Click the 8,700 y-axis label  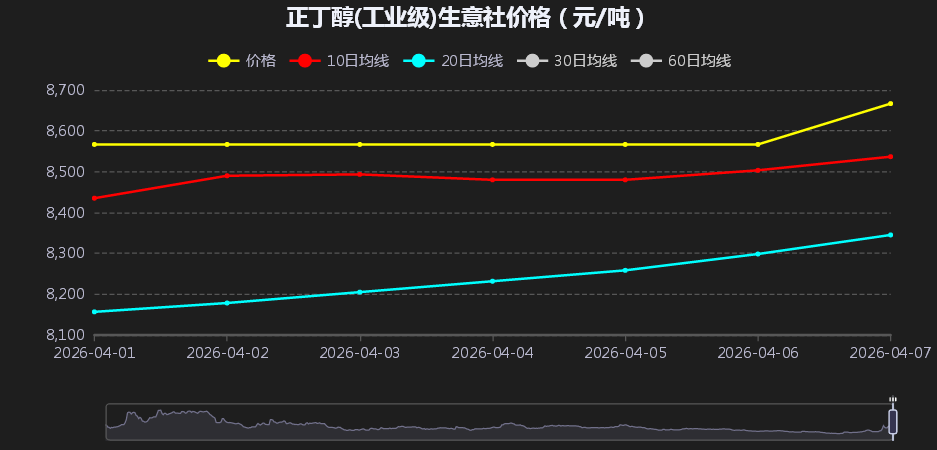(x=65, y=90)
